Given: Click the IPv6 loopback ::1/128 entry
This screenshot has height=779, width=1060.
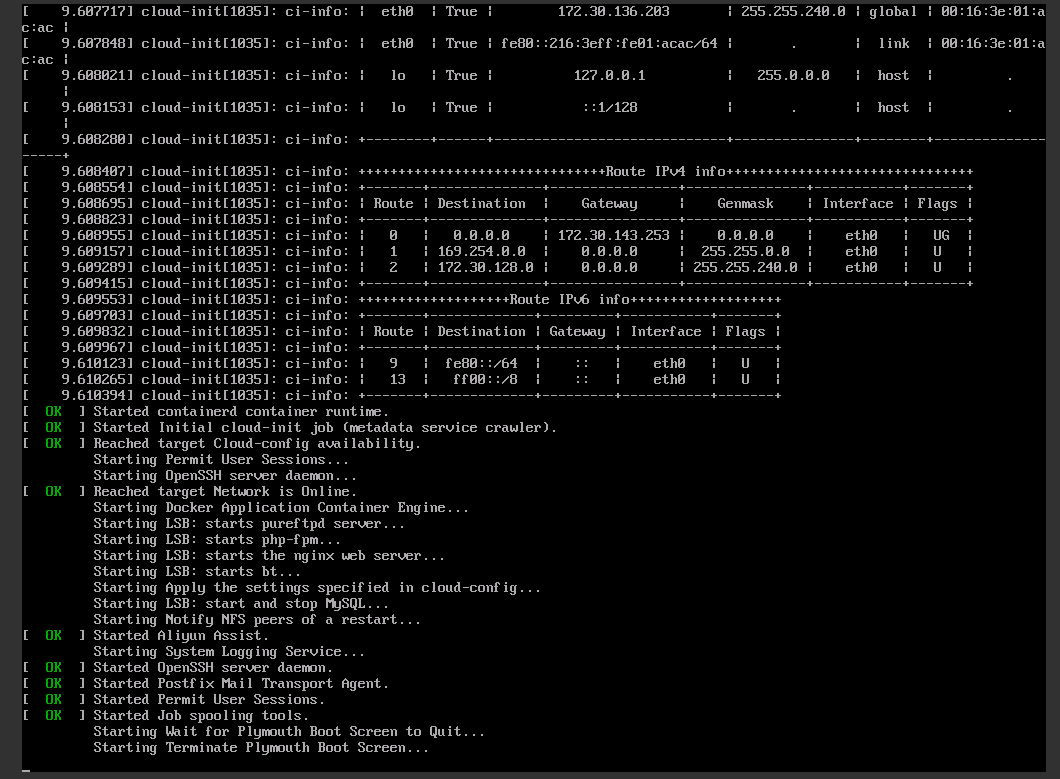Looking at the screenshot, I should pos(609,107).
